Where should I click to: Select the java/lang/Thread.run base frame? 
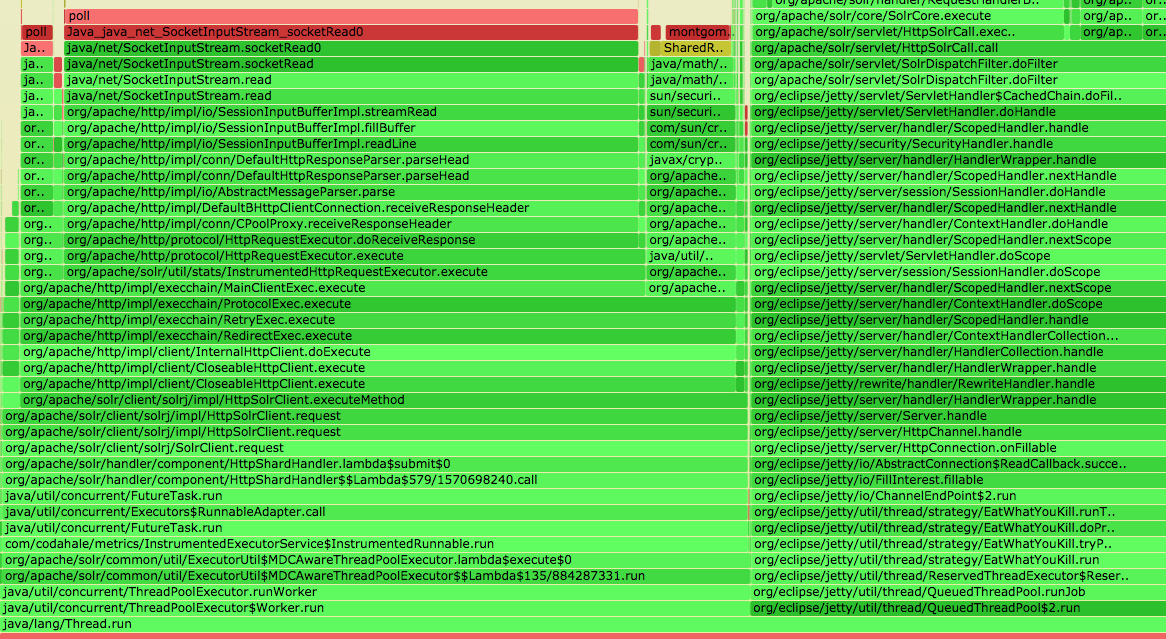(x=583, y=624)
